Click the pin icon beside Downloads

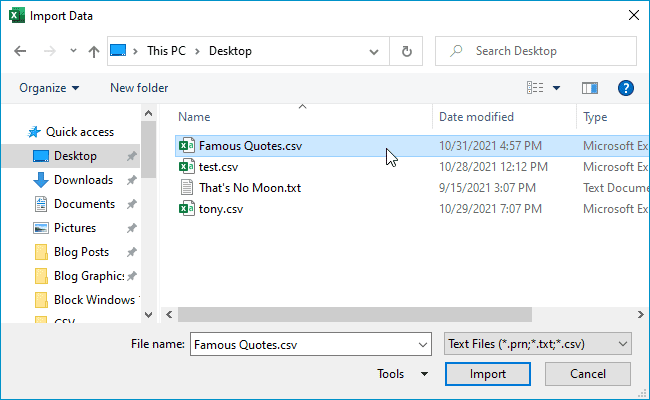(x=131, y=180)
